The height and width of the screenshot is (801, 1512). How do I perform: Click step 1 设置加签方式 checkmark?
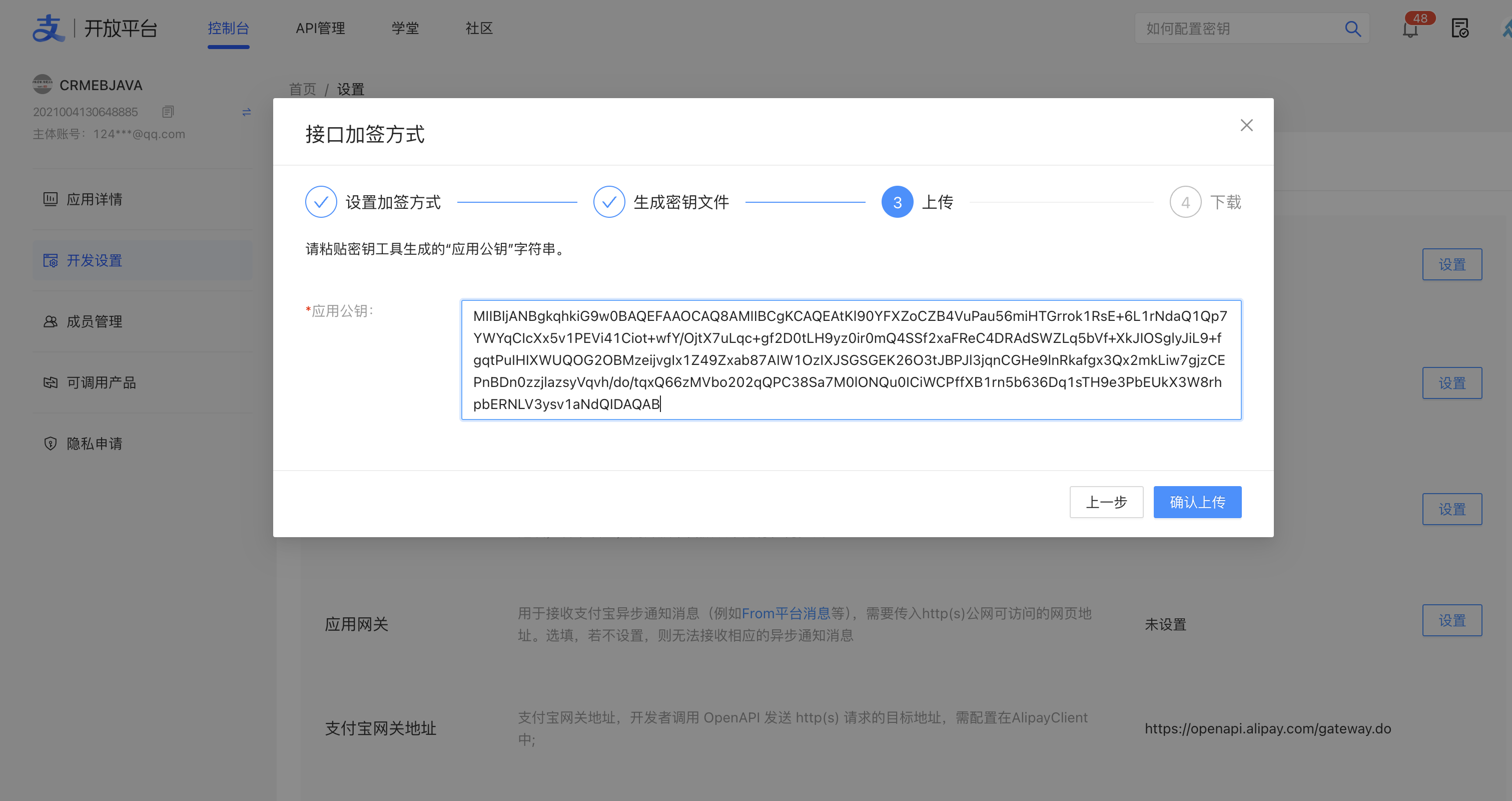tap(321, 202)
